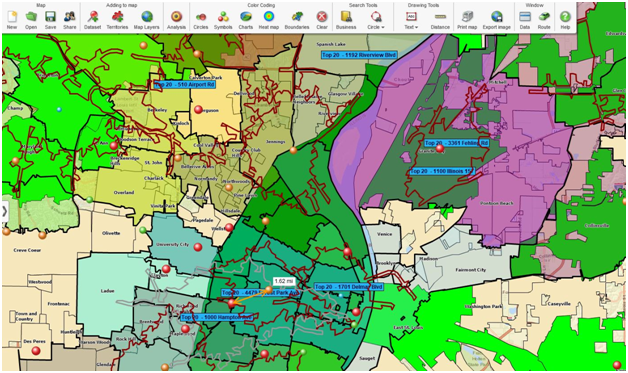Expand the Circle search dropdown

[376, 20]
